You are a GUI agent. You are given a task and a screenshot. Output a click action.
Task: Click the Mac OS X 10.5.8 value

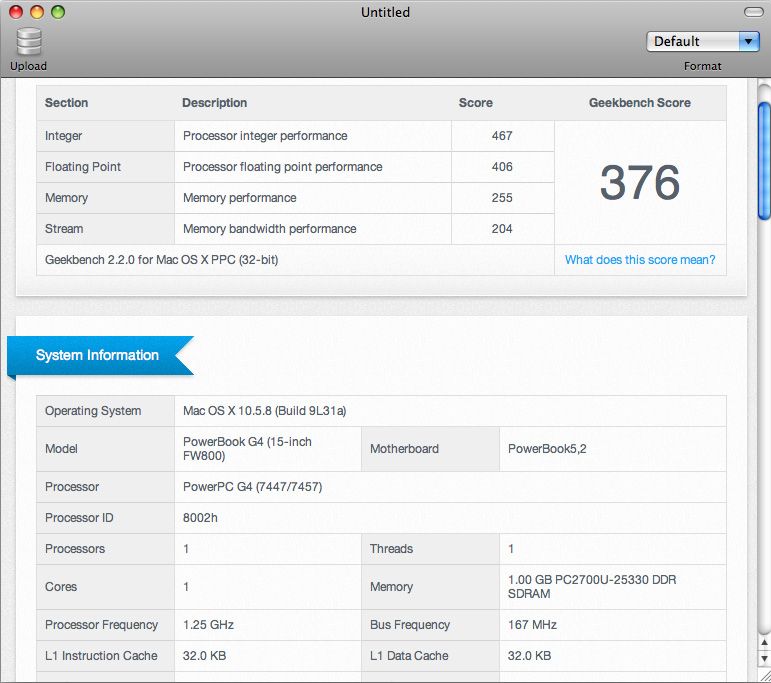(x=264, y=411)
